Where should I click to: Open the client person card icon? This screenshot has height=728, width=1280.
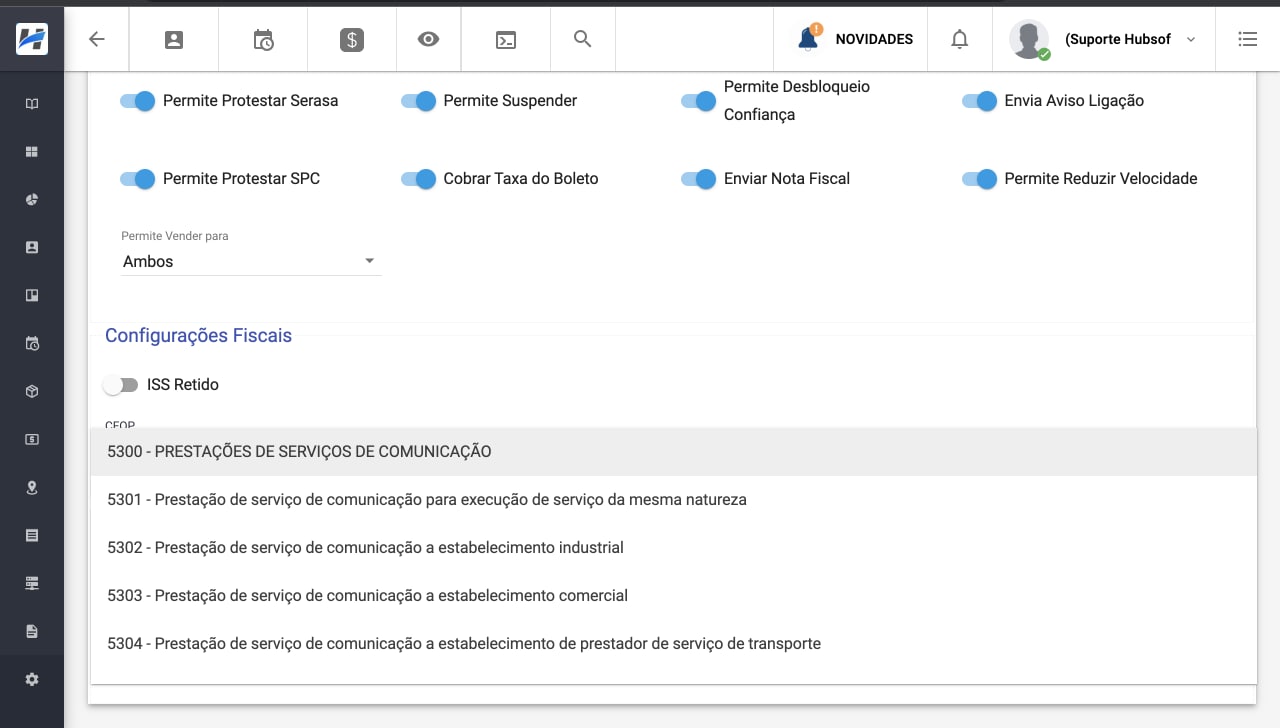(174, 39)
